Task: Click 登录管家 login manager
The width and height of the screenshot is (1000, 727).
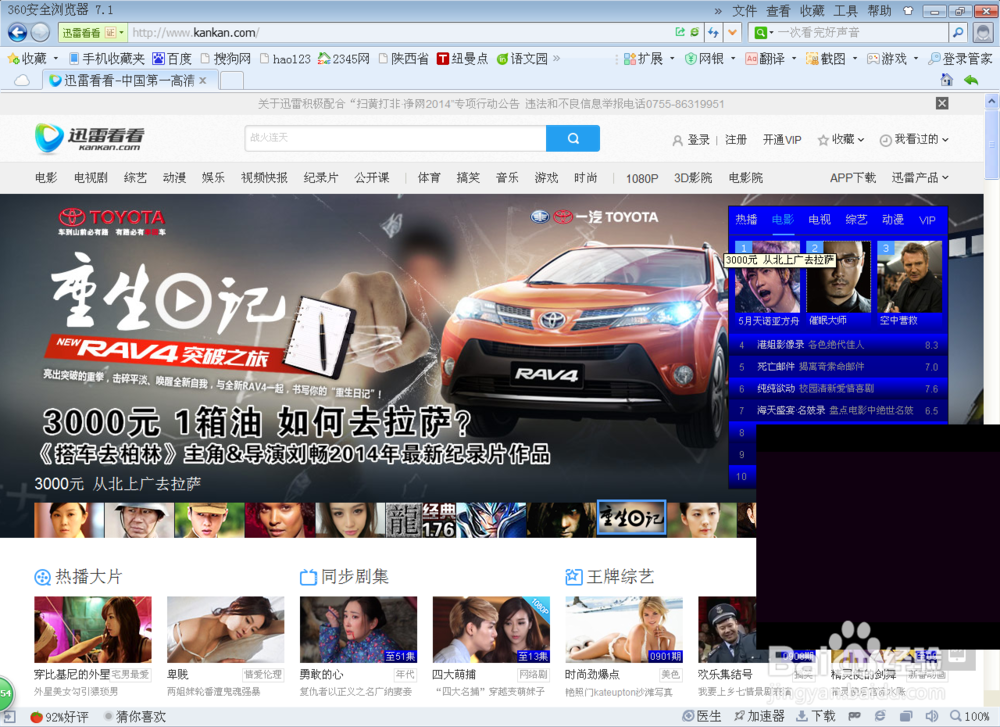Action: tap(960, 59)
